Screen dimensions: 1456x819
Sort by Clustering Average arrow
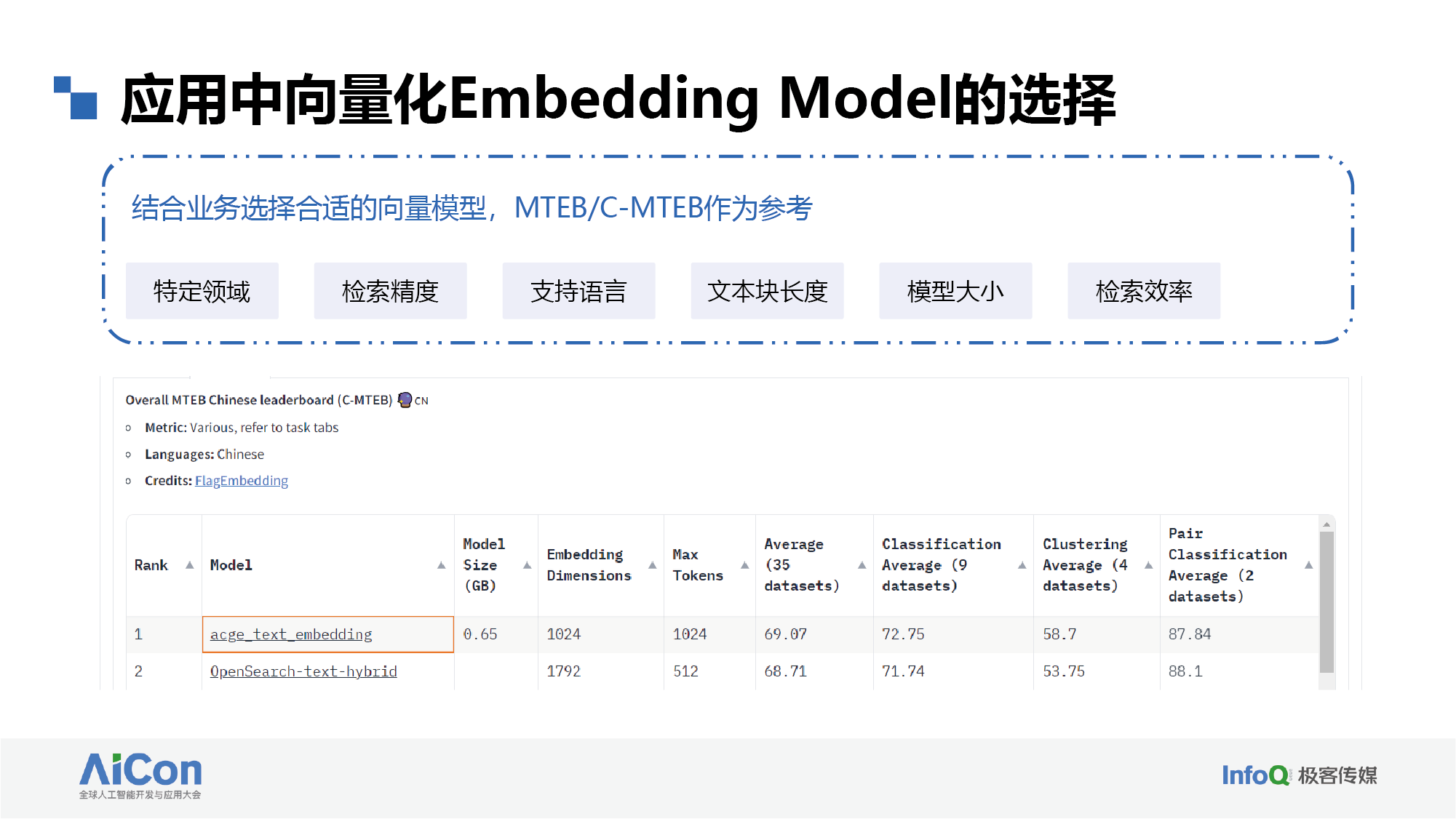(x=1148, y=565)
